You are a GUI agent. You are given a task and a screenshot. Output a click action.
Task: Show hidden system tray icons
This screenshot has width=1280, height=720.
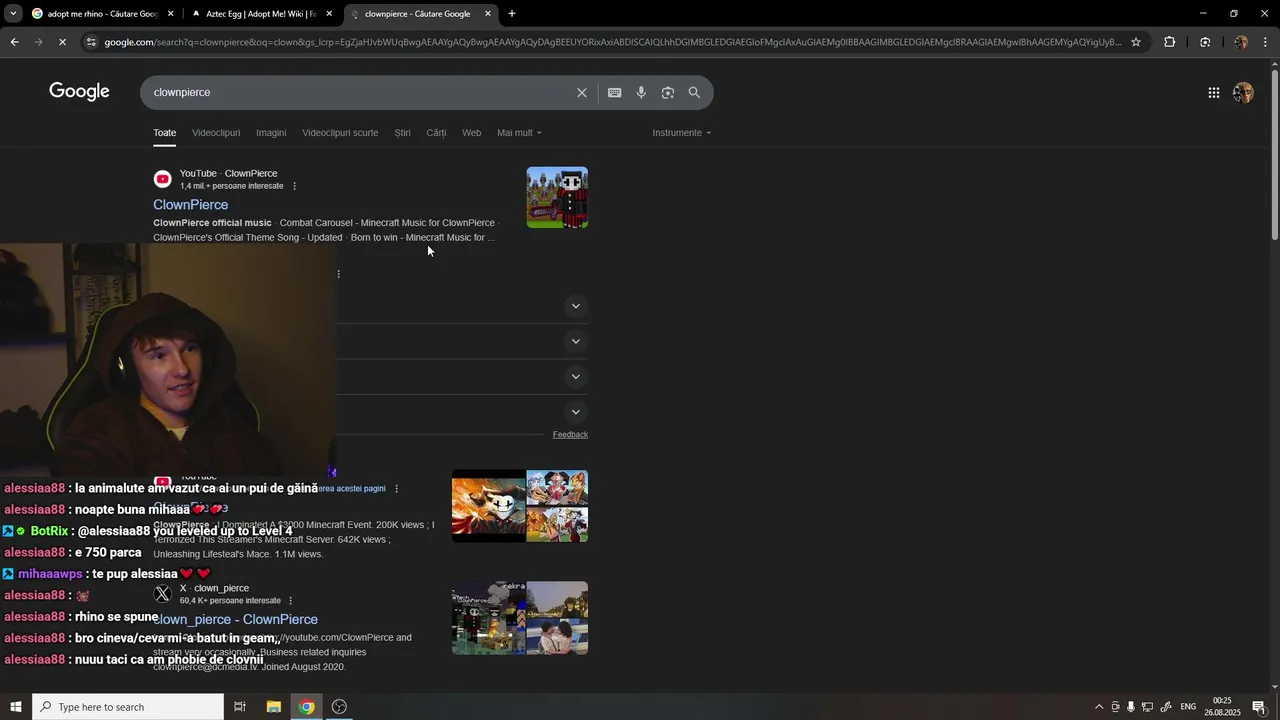[x=1099, y=707]
